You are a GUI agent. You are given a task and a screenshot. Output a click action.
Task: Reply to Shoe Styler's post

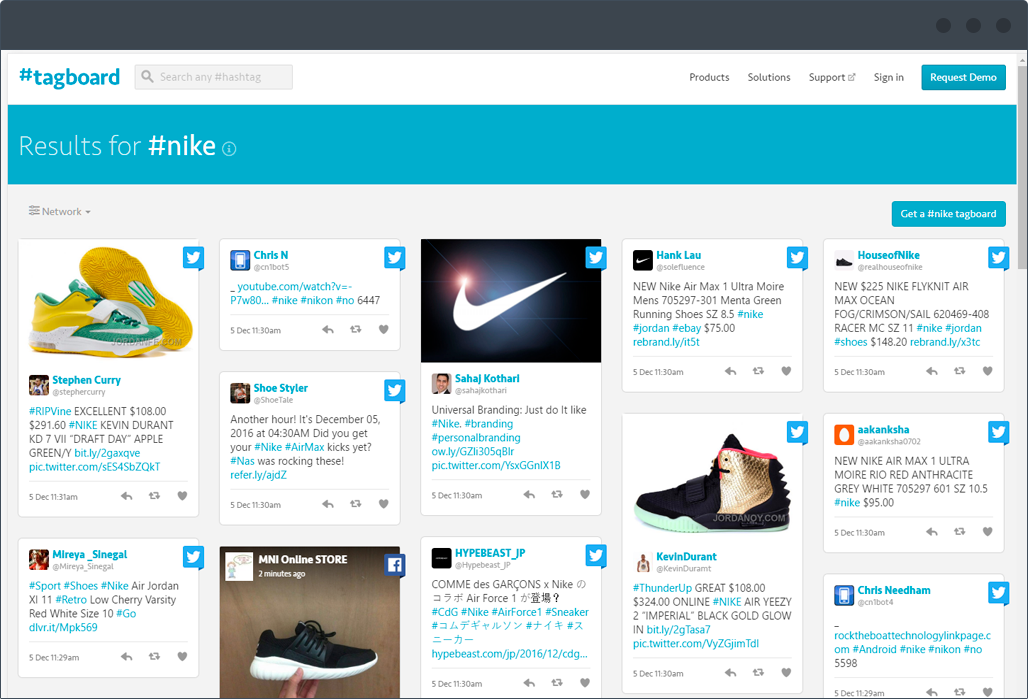click(x=328, y=504)
